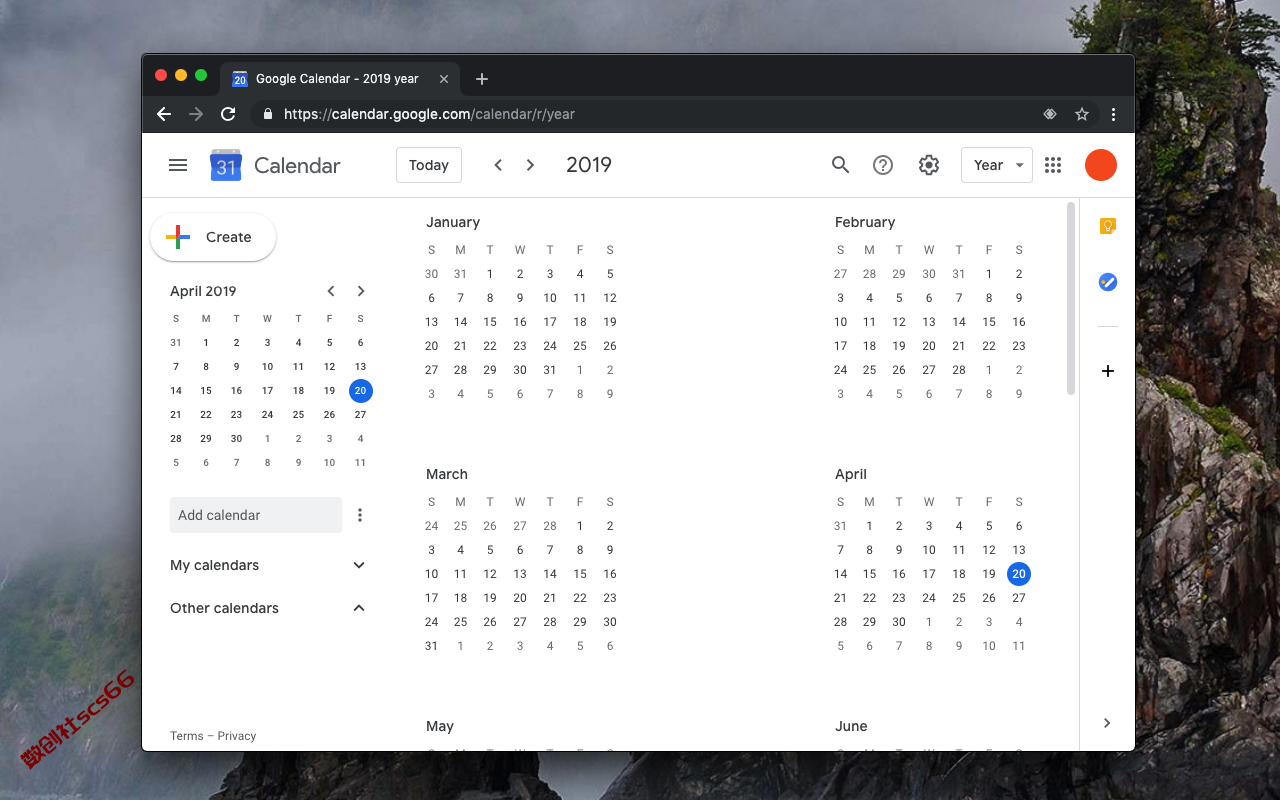The image size is (1280, 800).
Task: Select January 15 in year view
Action: point(490,322)
